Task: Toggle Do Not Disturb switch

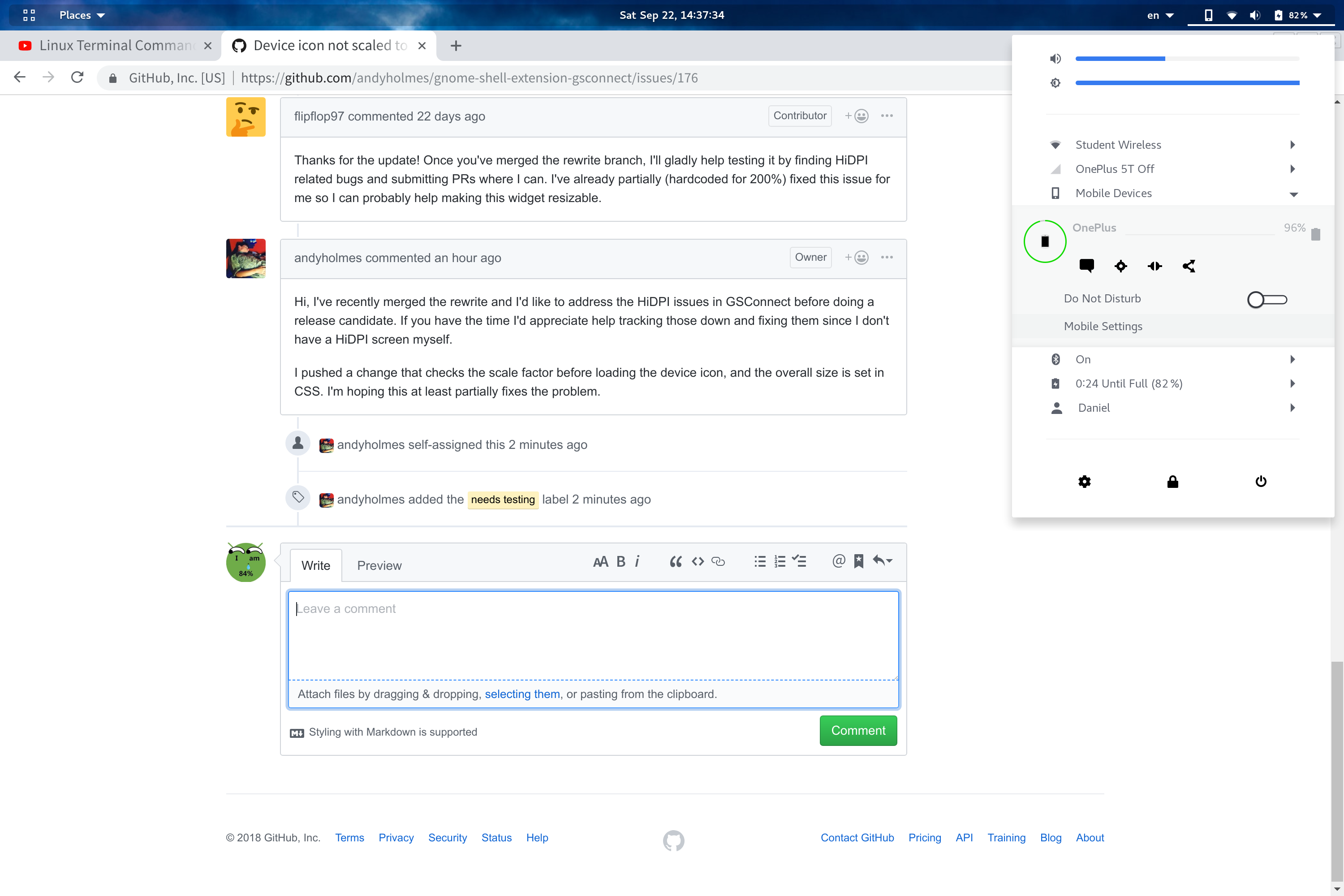Action: click(1267, 299)
